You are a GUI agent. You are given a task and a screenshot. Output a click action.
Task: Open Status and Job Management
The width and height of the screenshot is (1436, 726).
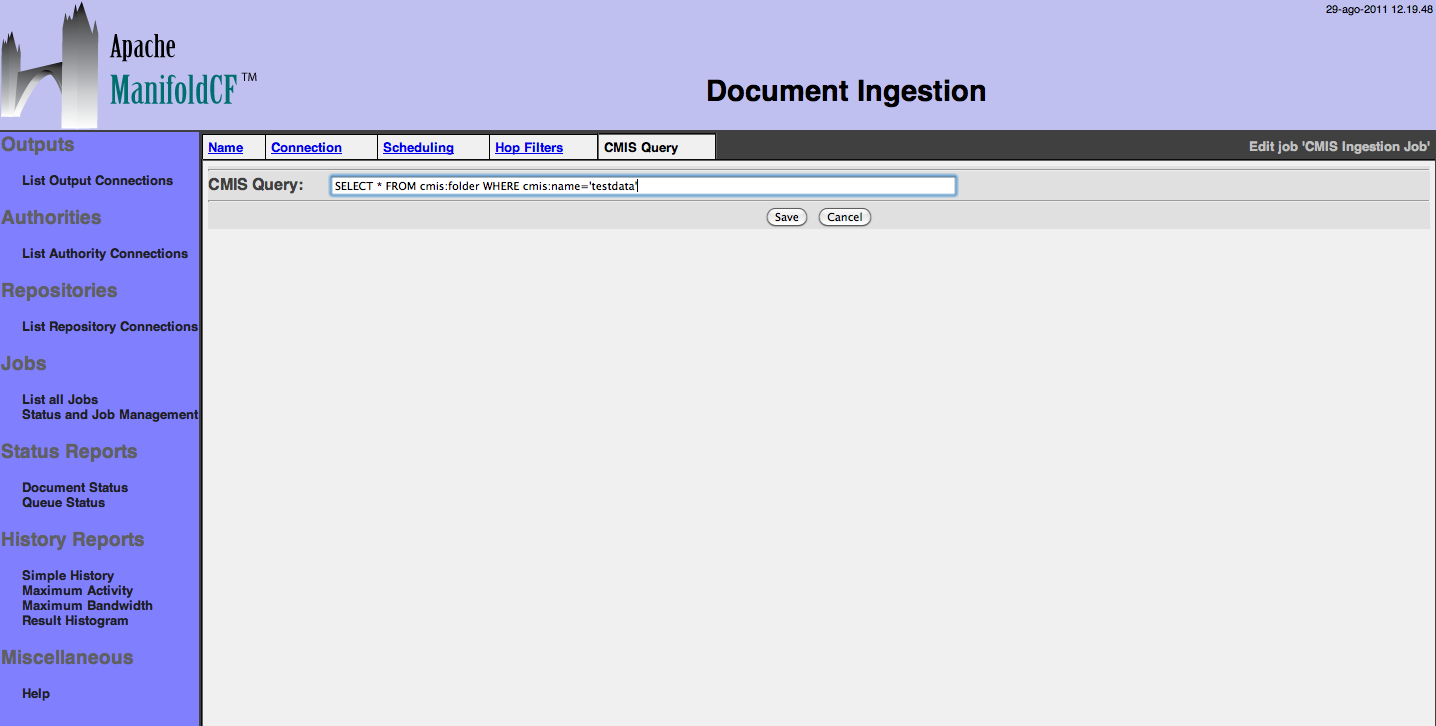(x=110, y=415)
